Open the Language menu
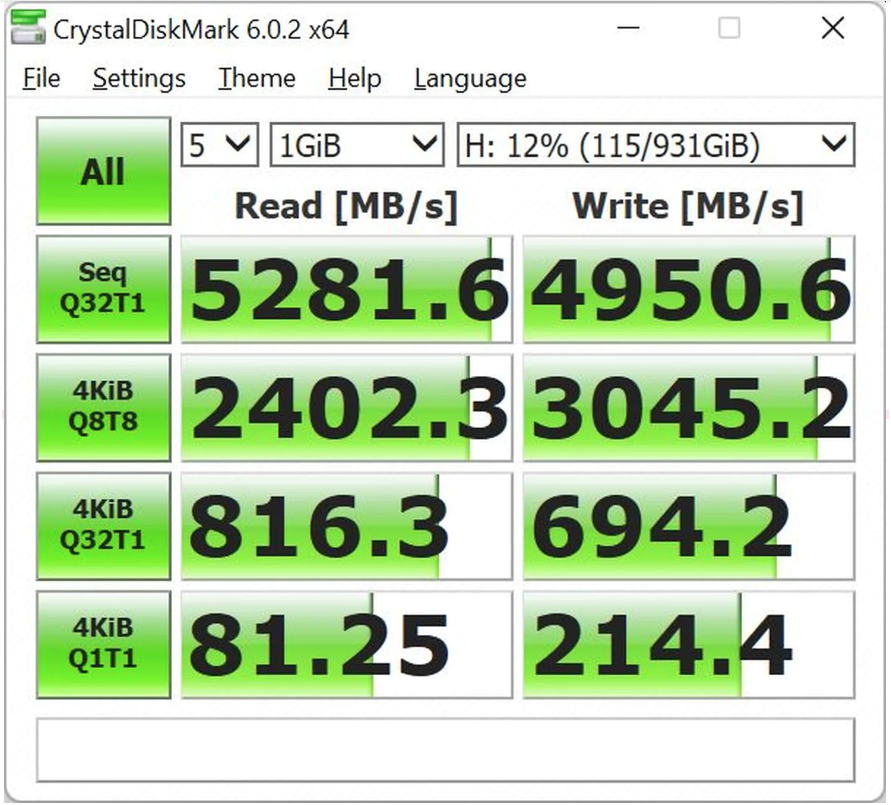Image resolution: width=891 pixels, height=805 pixels. tap(470, 78)
